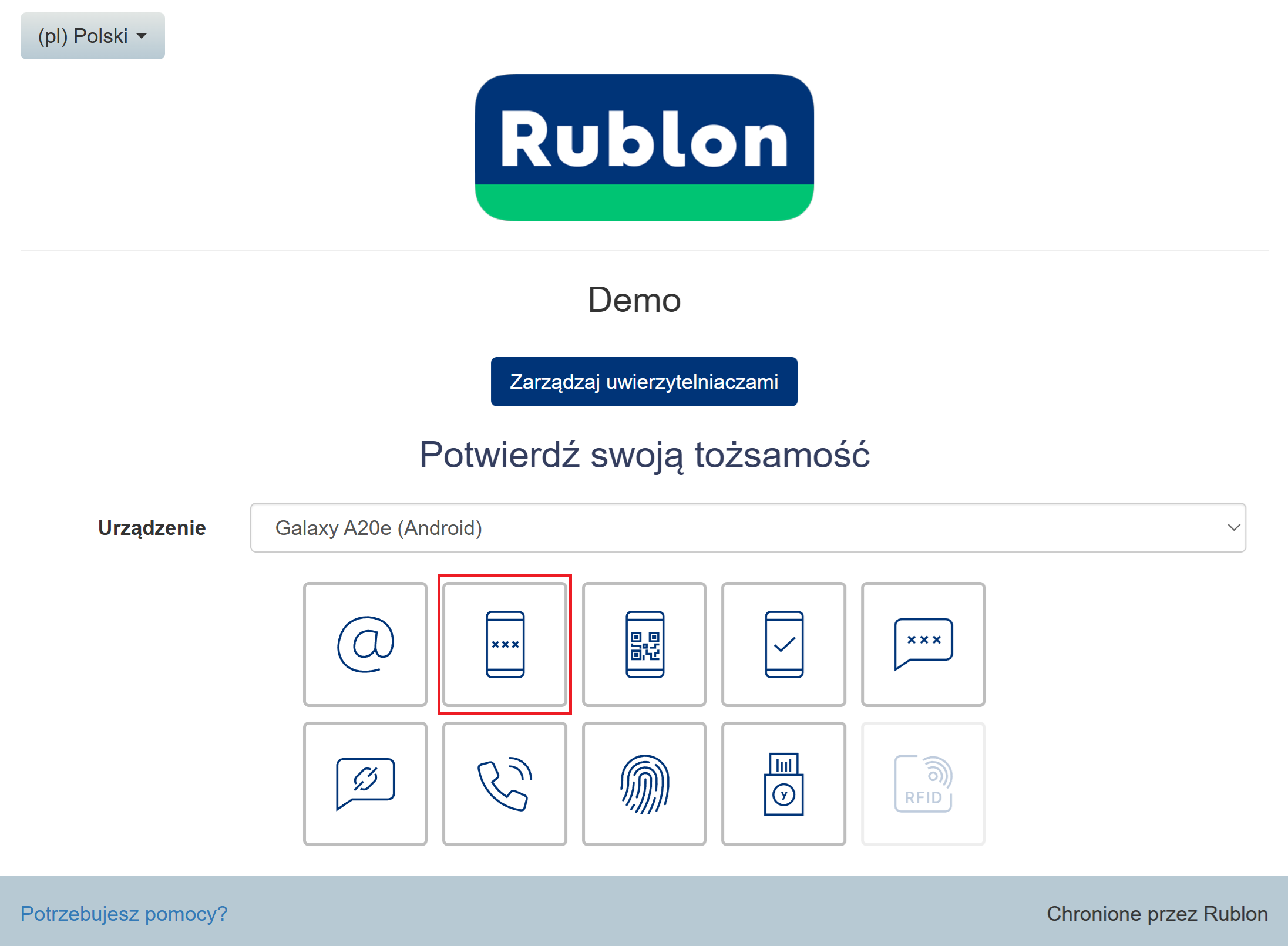Choose the mobile push approval icon

tap(783, 644)
